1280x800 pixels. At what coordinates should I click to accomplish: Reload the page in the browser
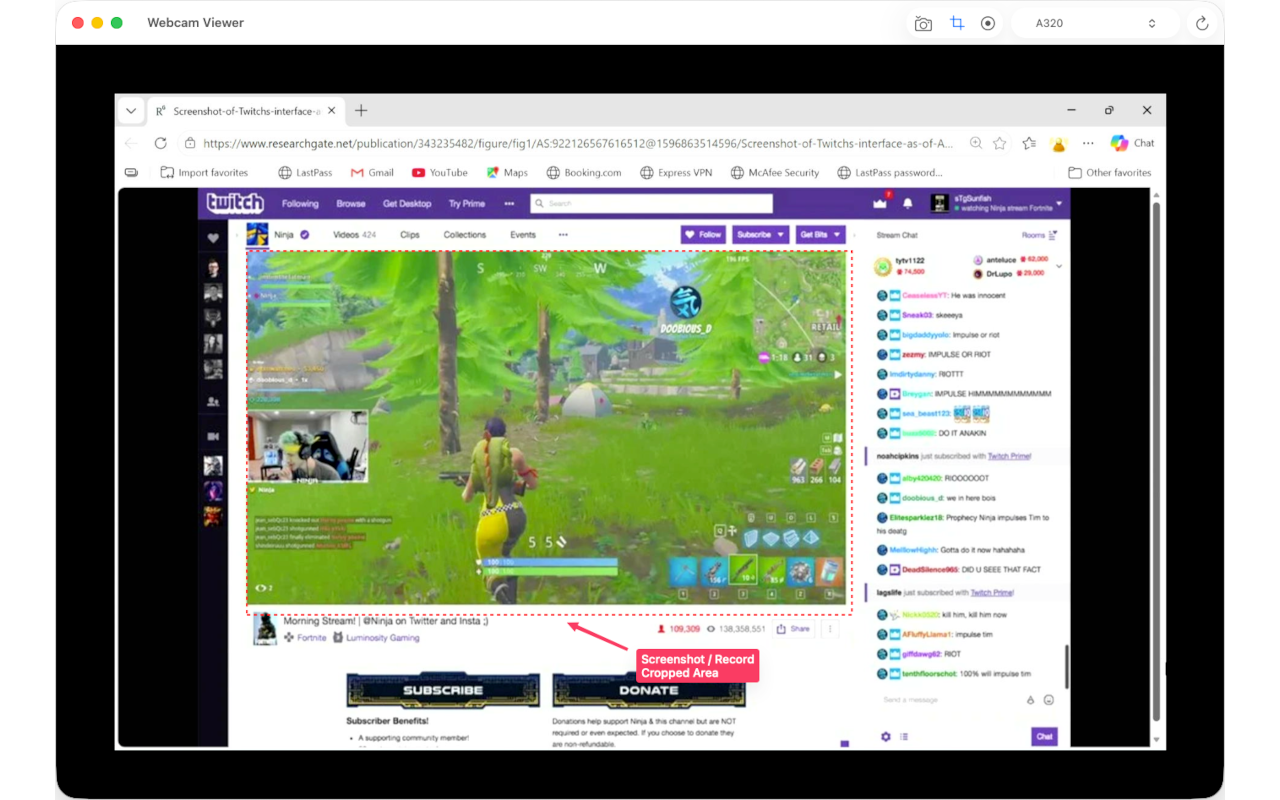pyautogui.click(x=160, y=143)
